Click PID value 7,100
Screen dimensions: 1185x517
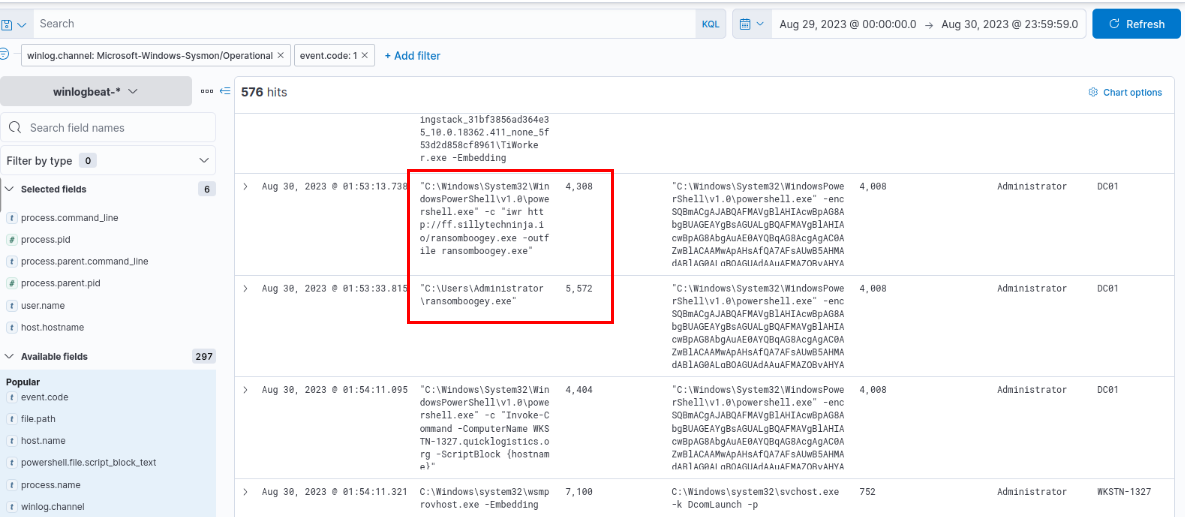tap(578, 491)
